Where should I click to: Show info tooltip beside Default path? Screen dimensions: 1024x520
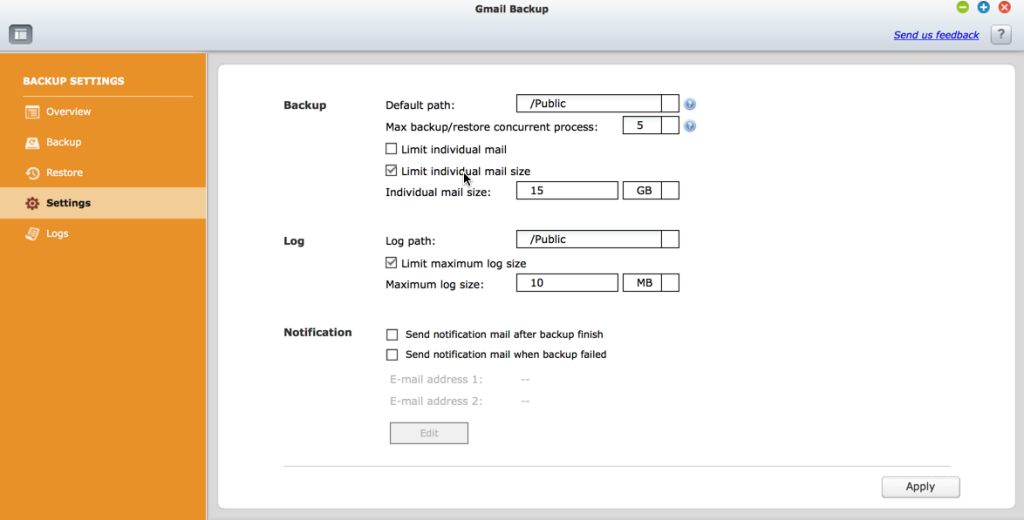click(x=690, y=104)
